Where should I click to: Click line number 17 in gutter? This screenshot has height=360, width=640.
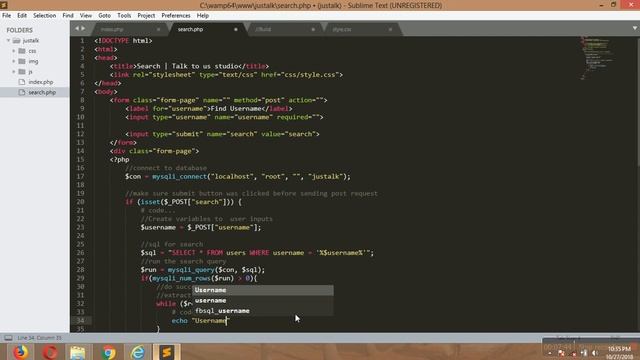pyautogui.click(x=80, y=176)
